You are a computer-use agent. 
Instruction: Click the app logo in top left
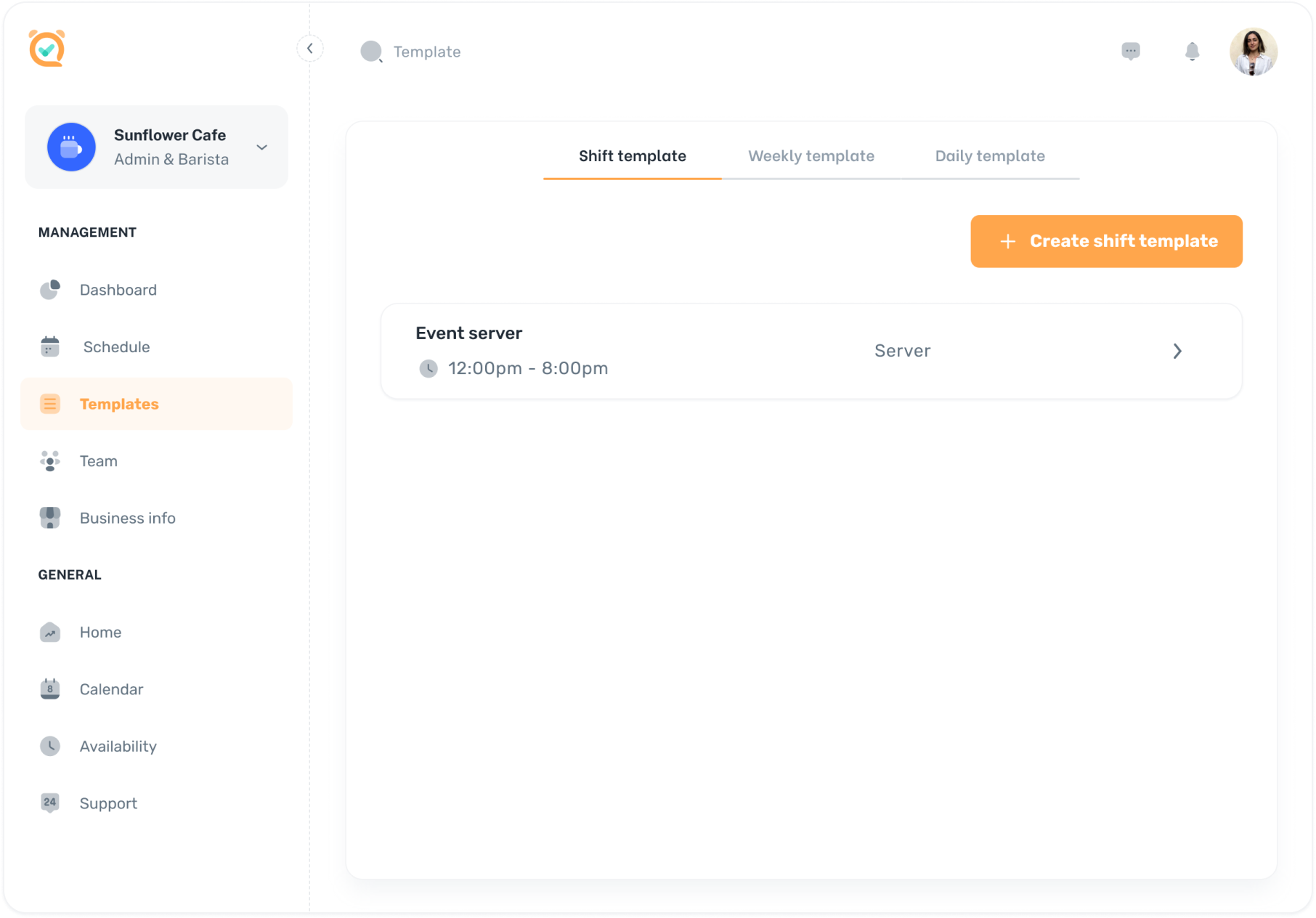(46, 49)
